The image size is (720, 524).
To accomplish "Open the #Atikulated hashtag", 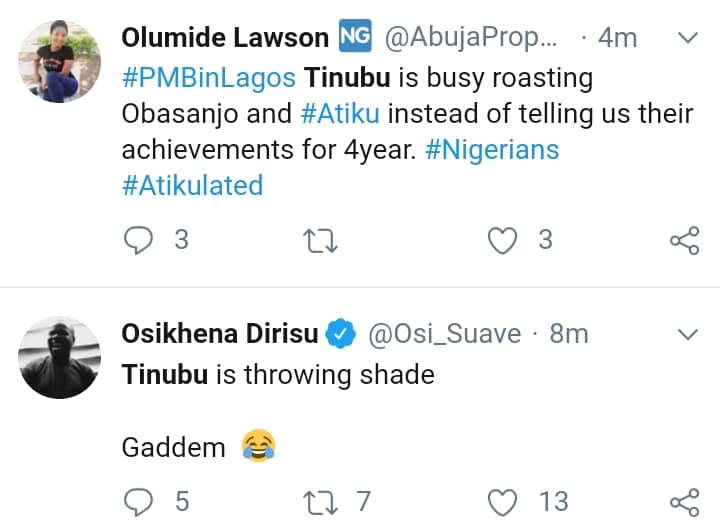I will pos(192,185).
